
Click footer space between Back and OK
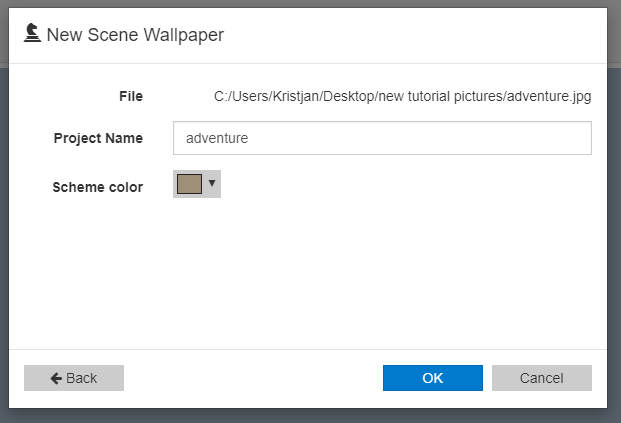pyautogui.click(x=250, y=378)
